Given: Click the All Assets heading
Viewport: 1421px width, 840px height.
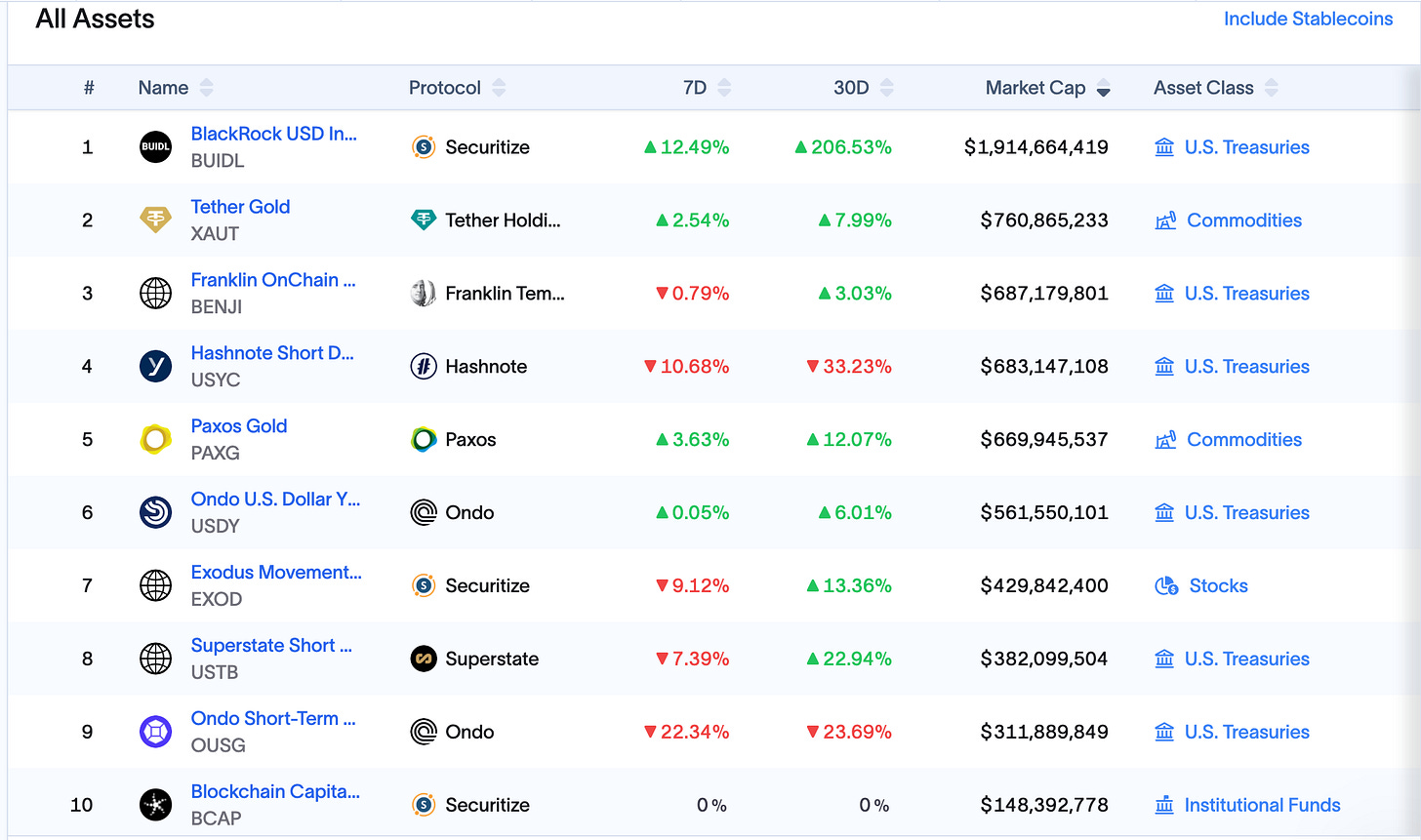Looking at the screenshot, I should tap(95, 20).
